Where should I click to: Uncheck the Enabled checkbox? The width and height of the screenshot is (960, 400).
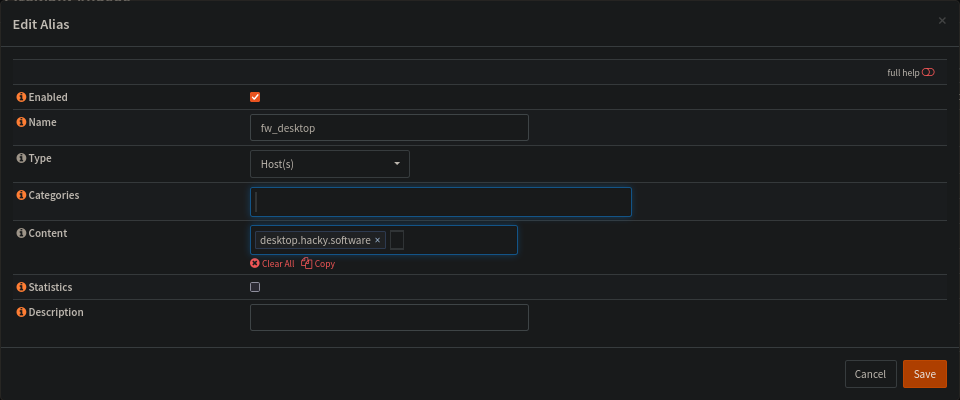point(255,97)
